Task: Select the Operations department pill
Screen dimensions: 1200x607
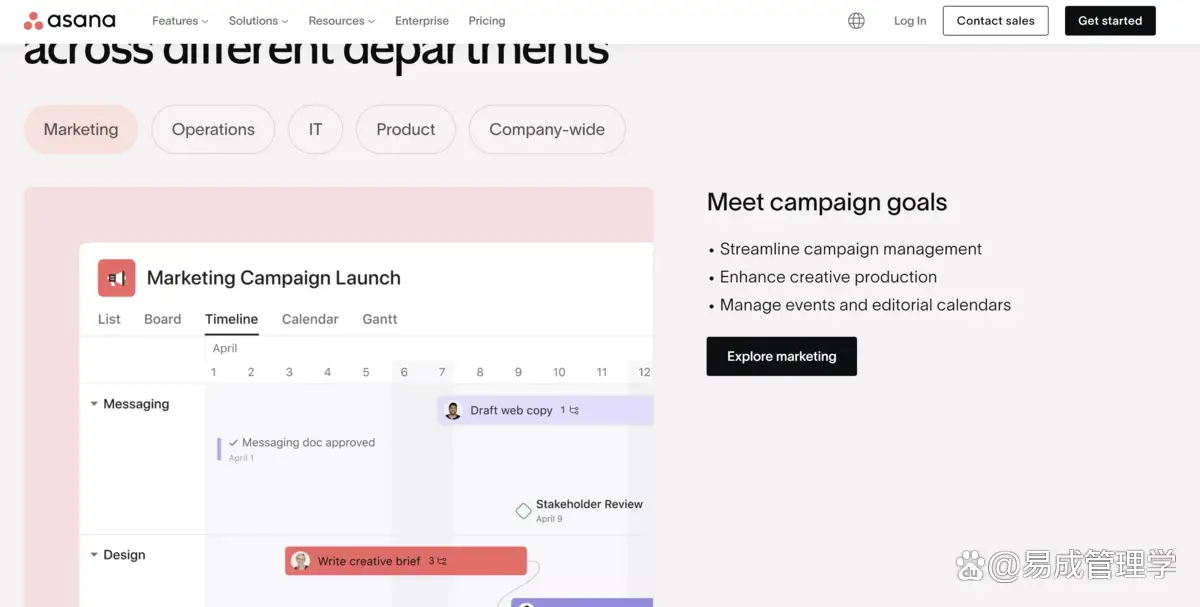Action: 213,130
